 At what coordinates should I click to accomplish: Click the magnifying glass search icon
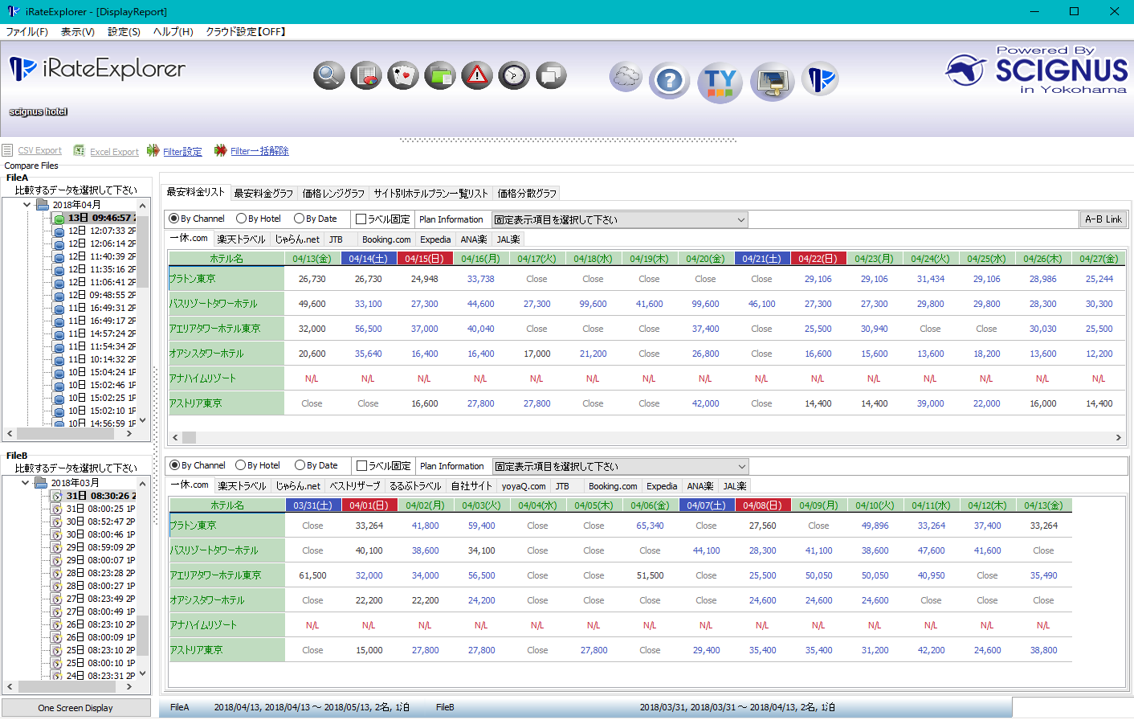click(x=329, y=75)
